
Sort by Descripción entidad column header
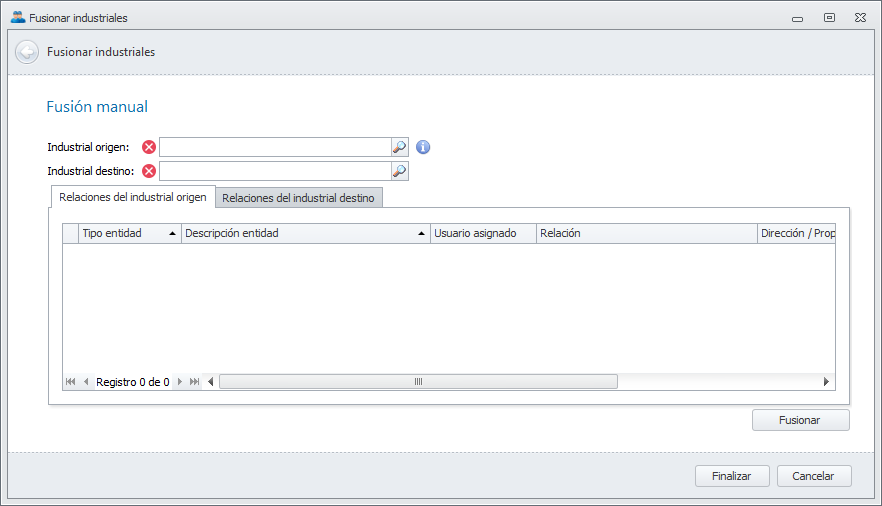pyautogui.click(x=300, y=233)
